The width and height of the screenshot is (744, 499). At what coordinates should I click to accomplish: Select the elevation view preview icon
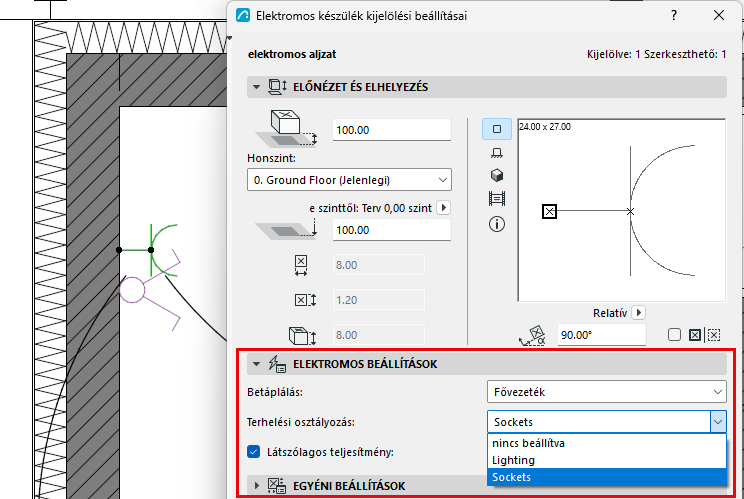497,153
